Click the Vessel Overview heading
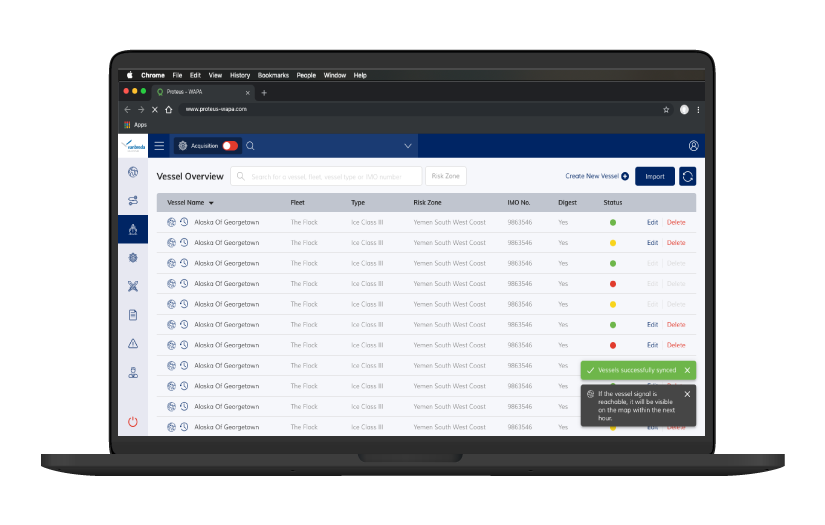Image resolution: width=825 pixels, height=525 pixels. 190,176
